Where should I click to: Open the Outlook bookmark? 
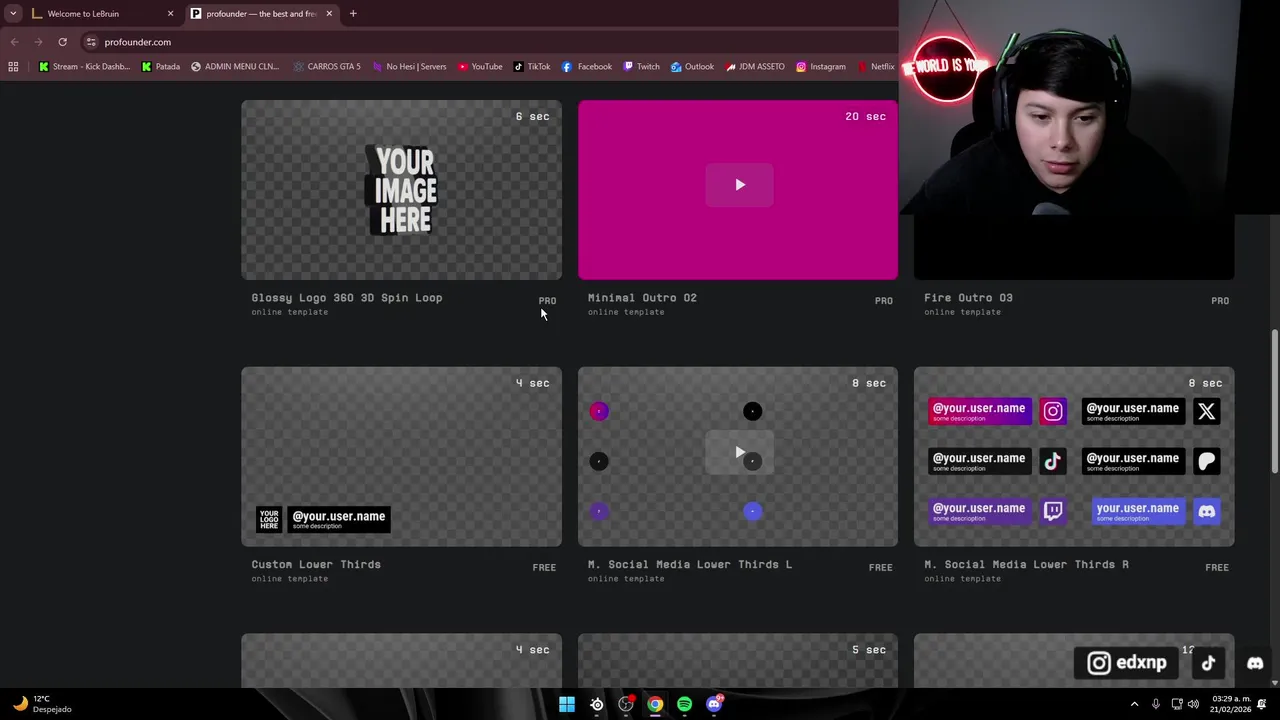point(692,67)
